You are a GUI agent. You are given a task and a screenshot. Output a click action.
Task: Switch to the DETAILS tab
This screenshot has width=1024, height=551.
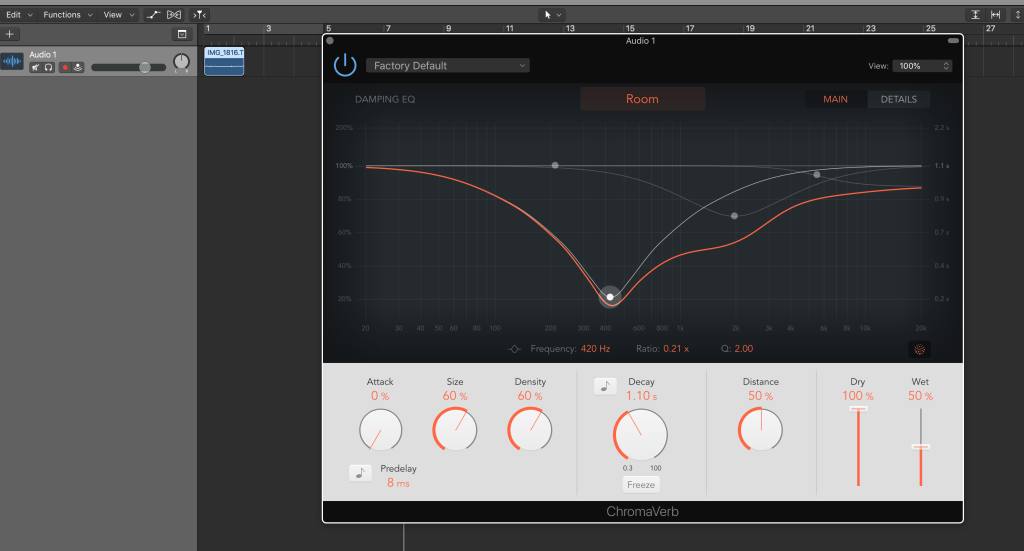tap(898, 99)
